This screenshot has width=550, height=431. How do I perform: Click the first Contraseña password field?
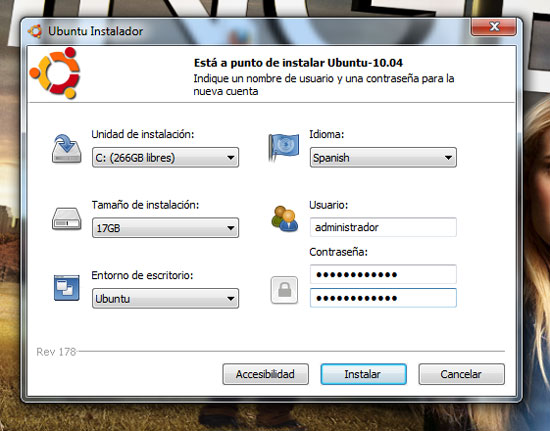coord(383,274)
